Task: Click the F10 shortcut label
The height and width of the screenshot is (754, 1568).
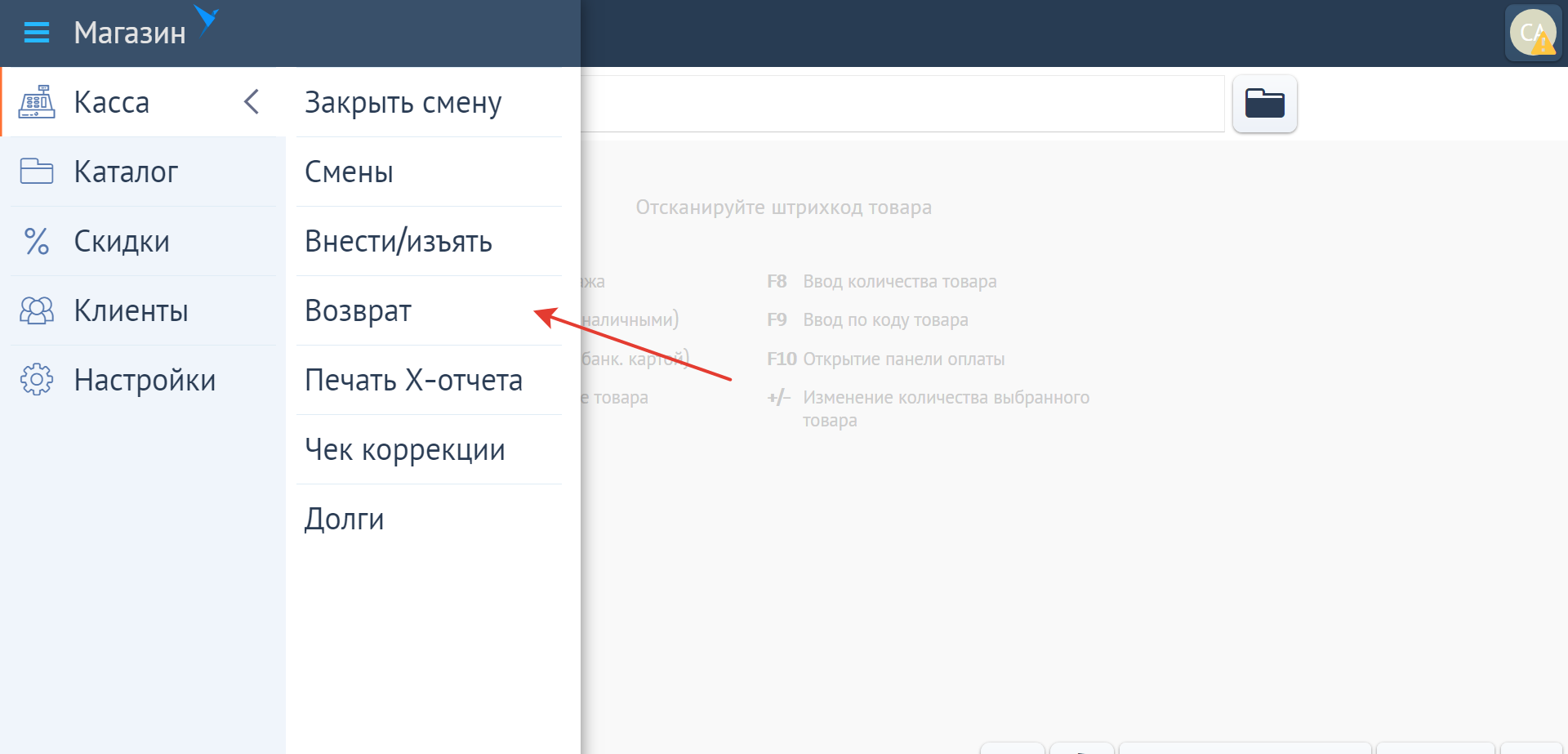Action: 782,359
